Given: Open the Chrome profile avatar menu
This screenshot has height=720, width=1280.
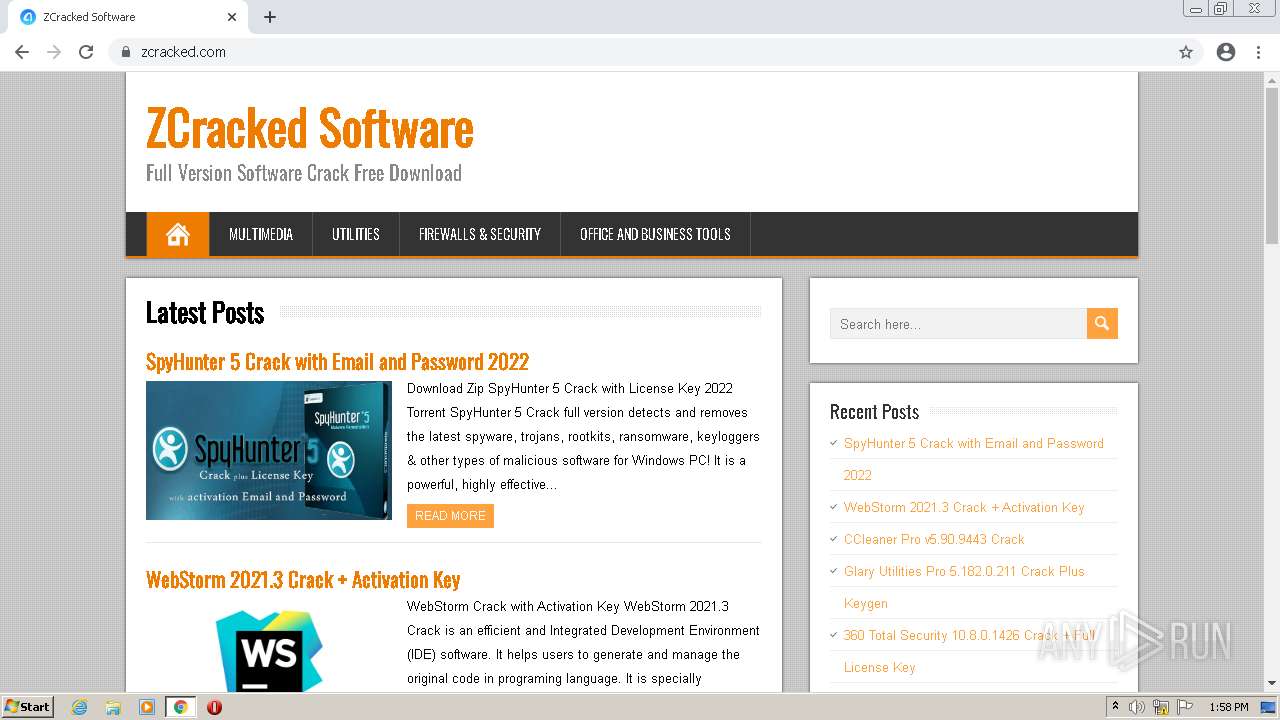Looking at the screenshot, I should pos(1226,52).
